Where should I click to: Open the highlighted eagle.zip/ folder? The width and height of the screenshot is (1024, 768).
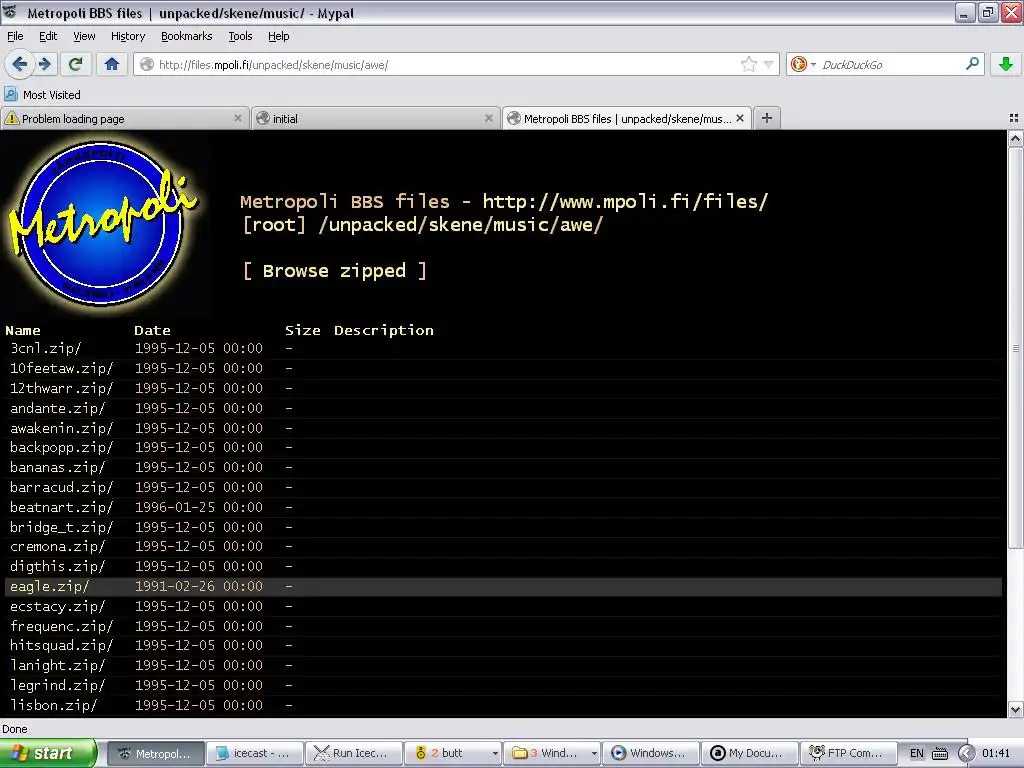49,586
